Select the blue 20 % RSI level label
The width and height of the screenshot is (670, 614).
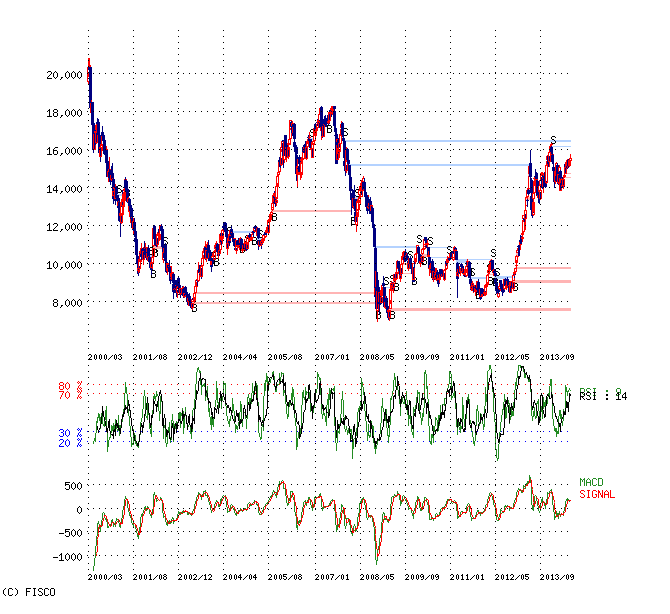coord(70,443)
